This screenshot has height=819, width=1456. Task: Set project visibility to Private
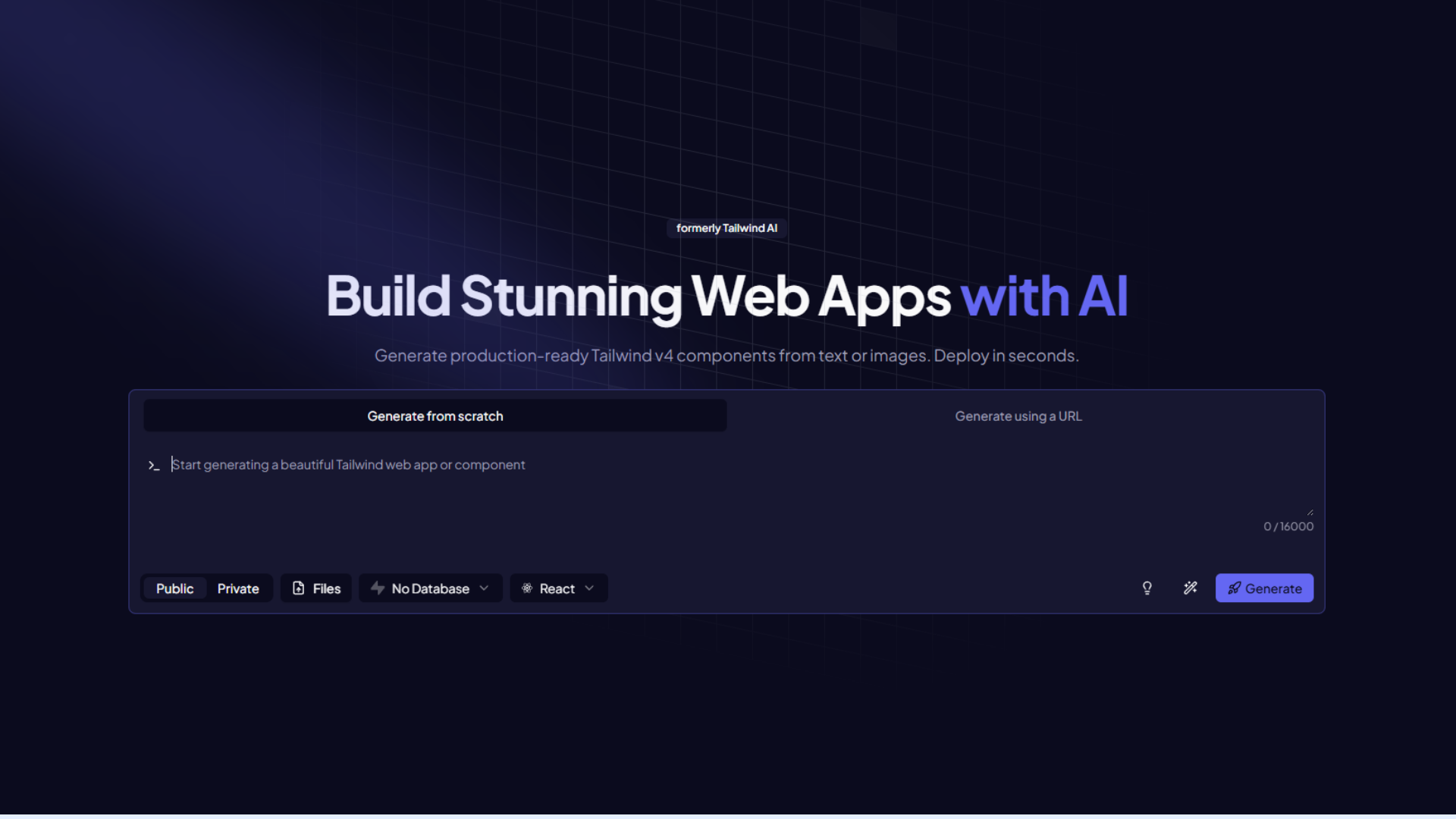point(238,588)
